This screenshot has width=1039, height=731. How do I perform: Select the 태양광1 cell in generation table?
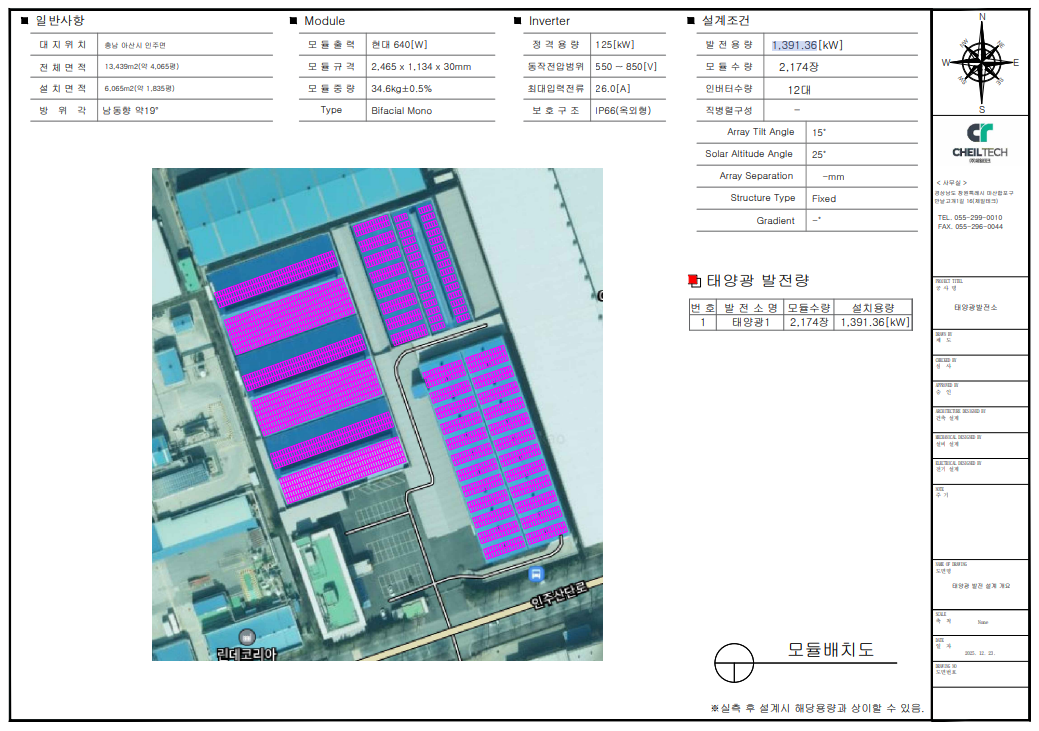[750, 322]
